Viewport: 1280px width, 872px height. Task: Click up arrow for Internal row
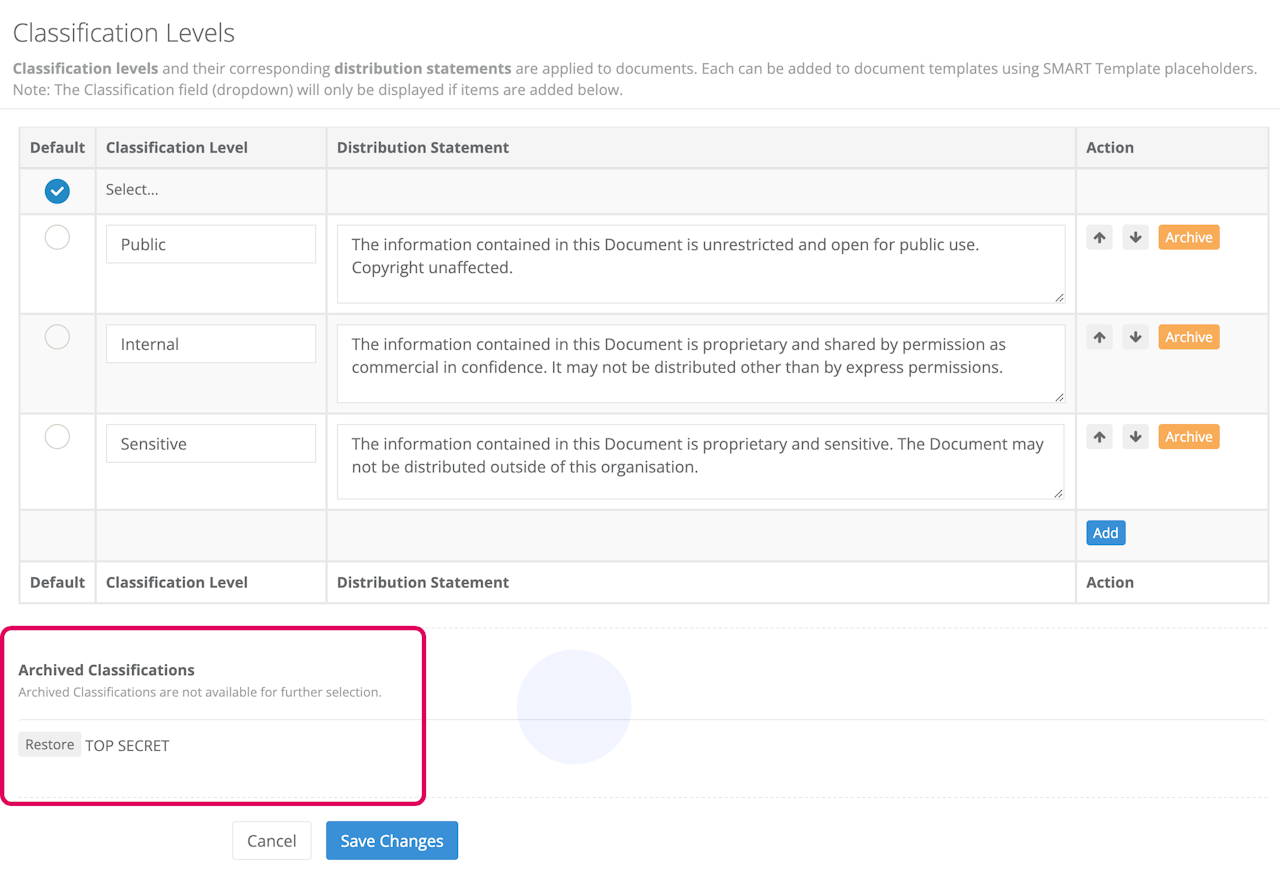click(x=1099, y=337)
